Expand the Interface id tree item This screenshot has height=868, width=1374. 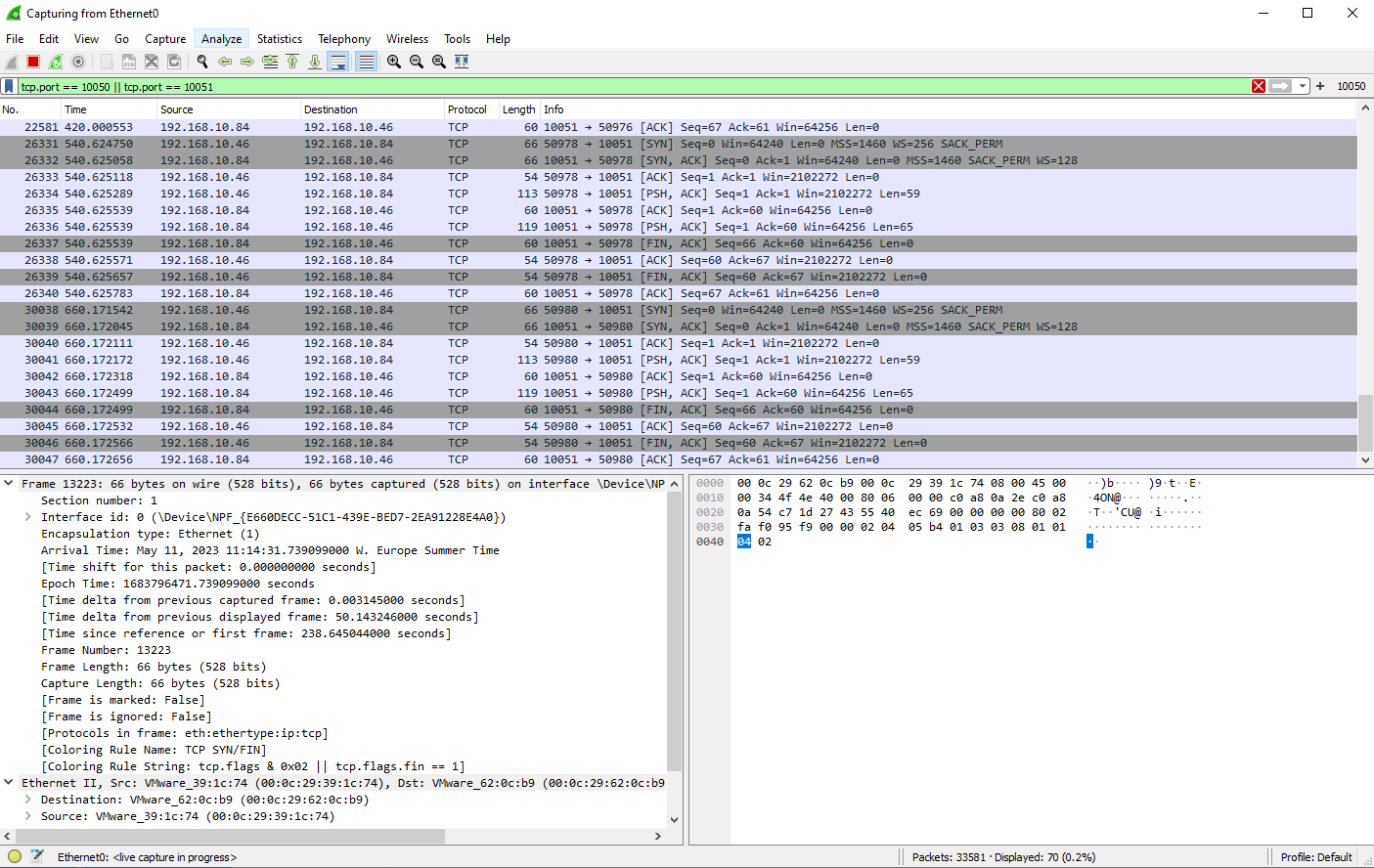[27, 517]
